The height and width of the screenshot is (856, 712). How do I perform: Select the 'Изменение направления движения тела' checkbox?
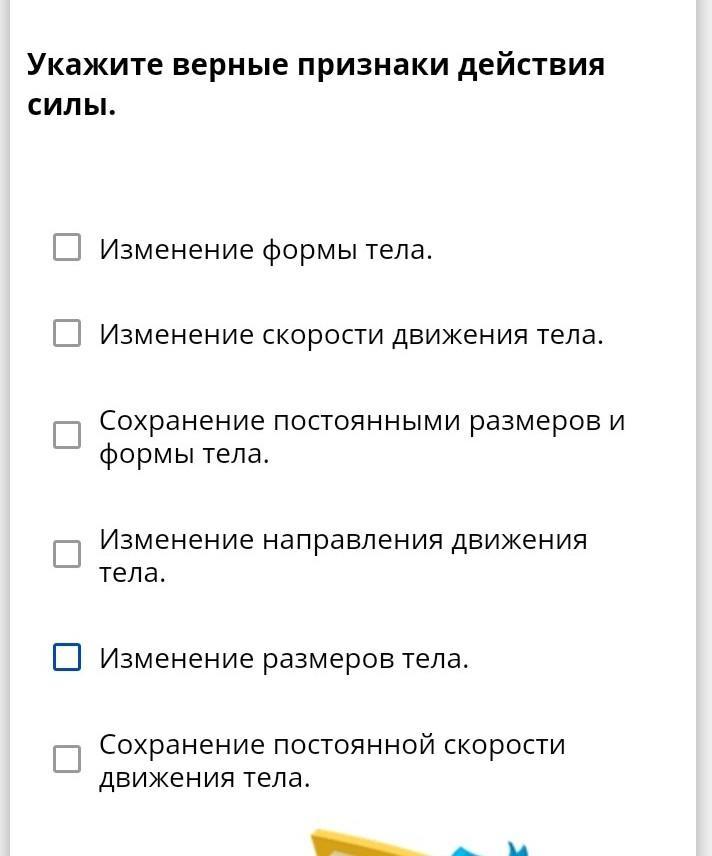(67, 554)
